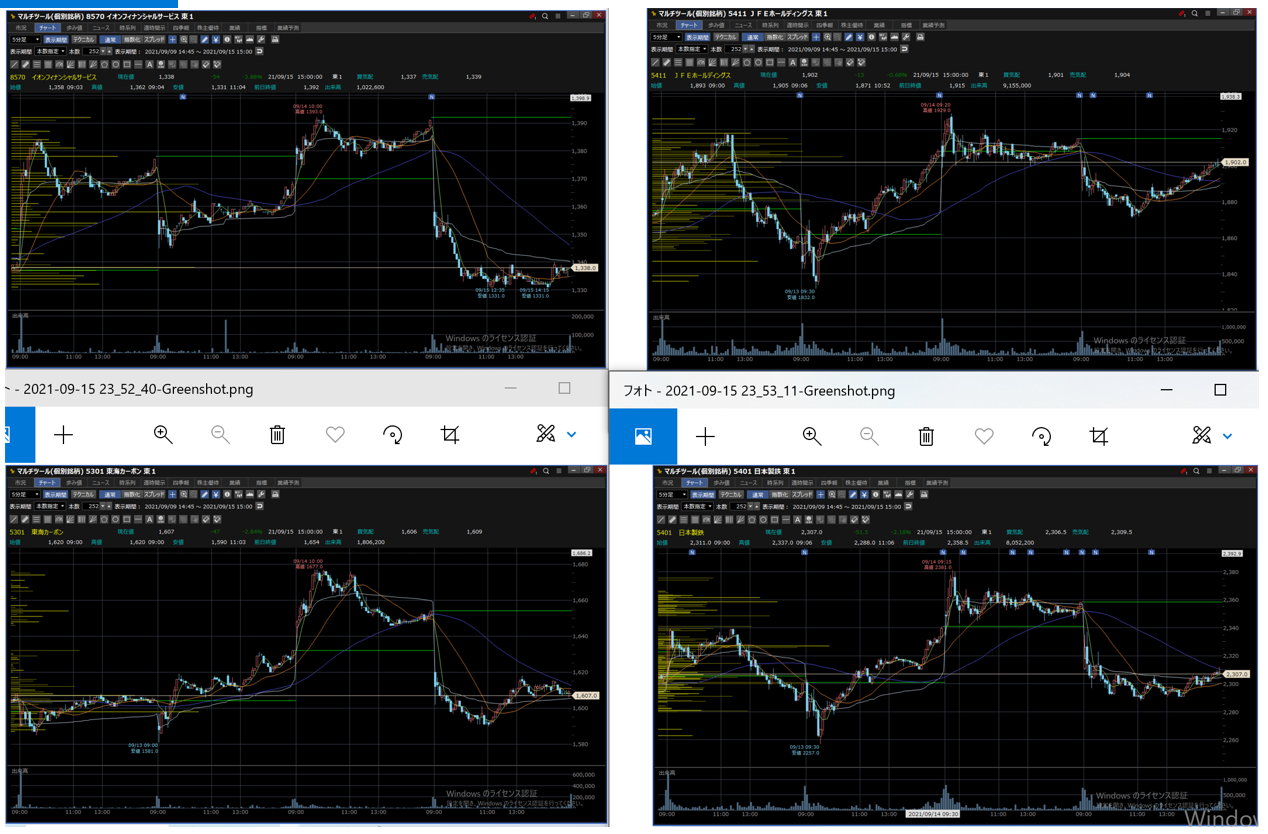The width and height of the screenshot is (1268, 834).
Task: Click wrench settings icon in 8570 toolbar
Action: (261, 40)
